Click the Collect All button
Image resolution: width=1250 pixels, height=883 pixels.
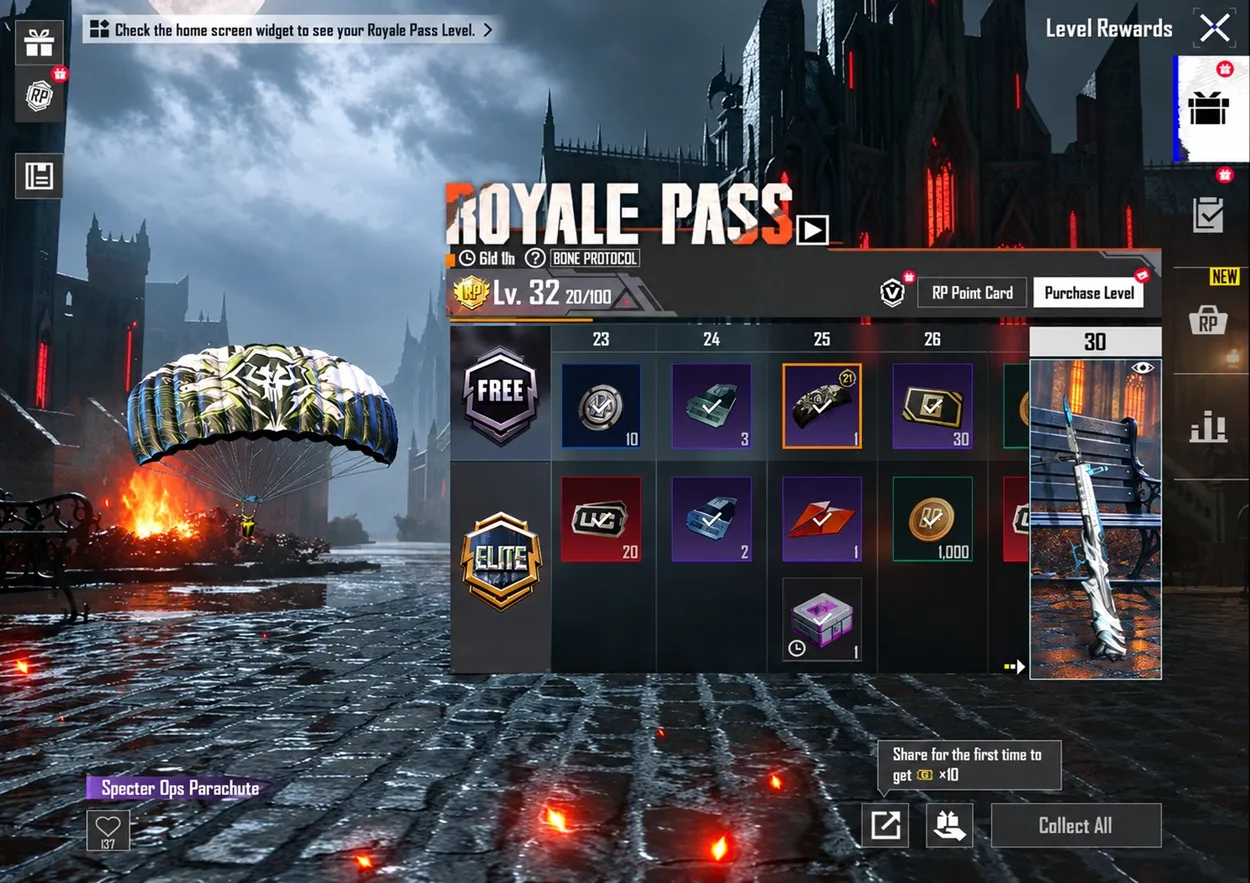click(1076, 825)
